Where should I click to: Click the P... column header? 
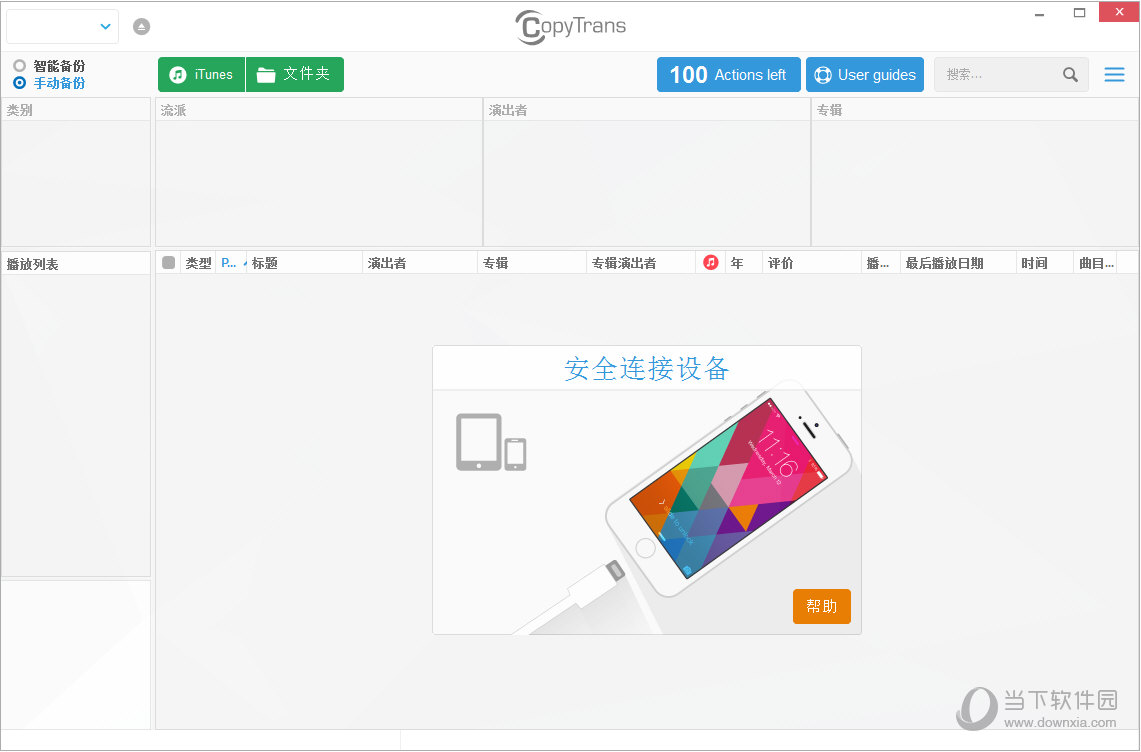pyautogui.click(x=231, y=263)
